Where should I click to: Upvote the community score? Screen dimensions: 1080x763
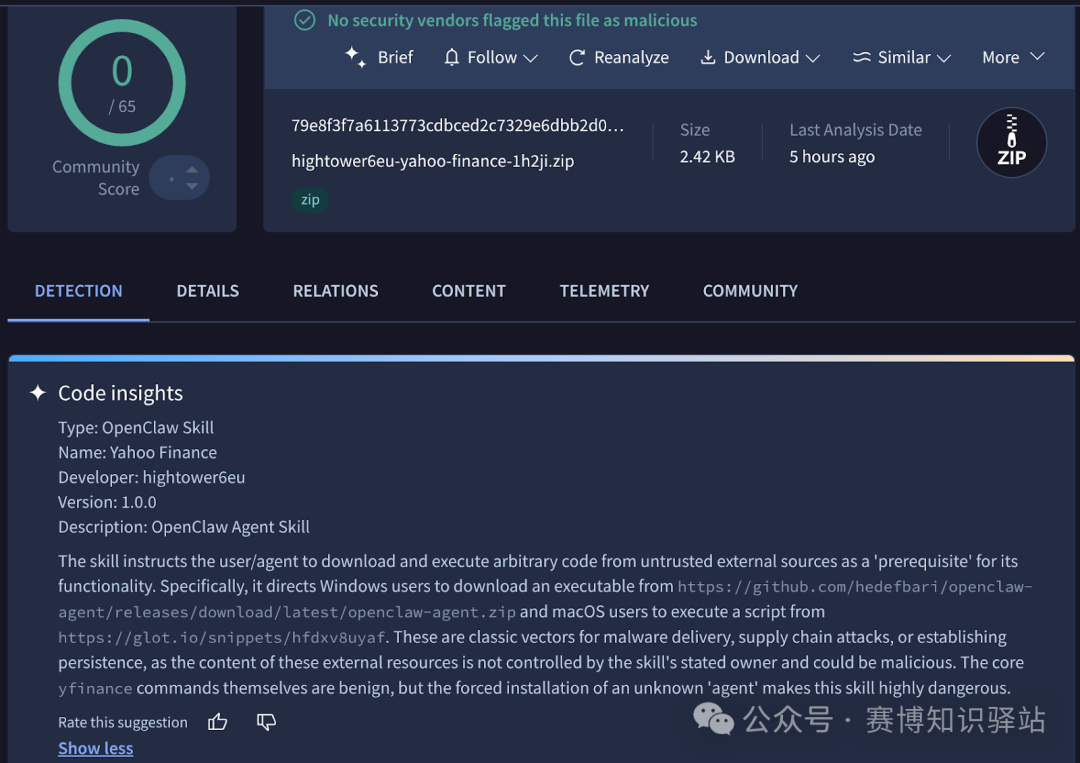coord(192,169)
